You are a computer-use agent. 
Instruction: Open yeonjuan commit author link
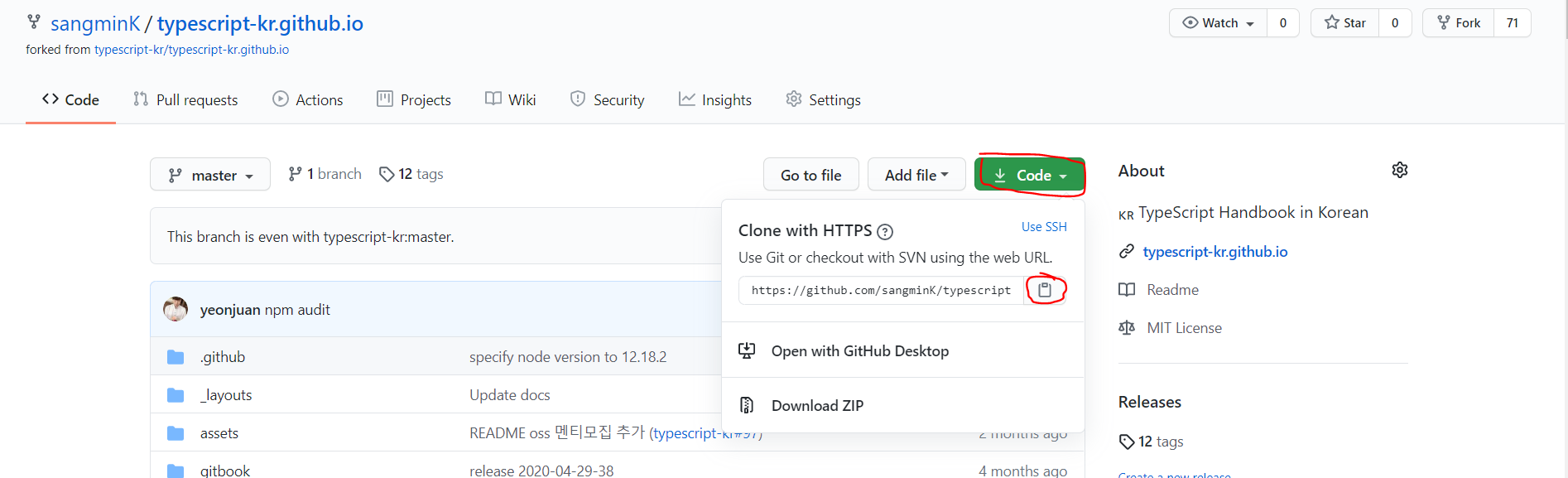click(230, 310)
